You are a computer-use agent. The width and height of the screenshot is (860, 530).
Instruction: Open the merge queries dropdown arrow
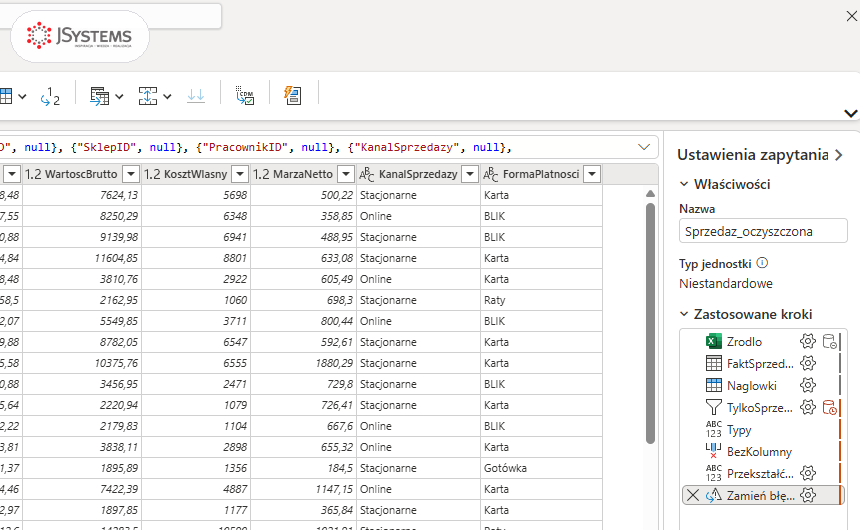click(119, 97)
